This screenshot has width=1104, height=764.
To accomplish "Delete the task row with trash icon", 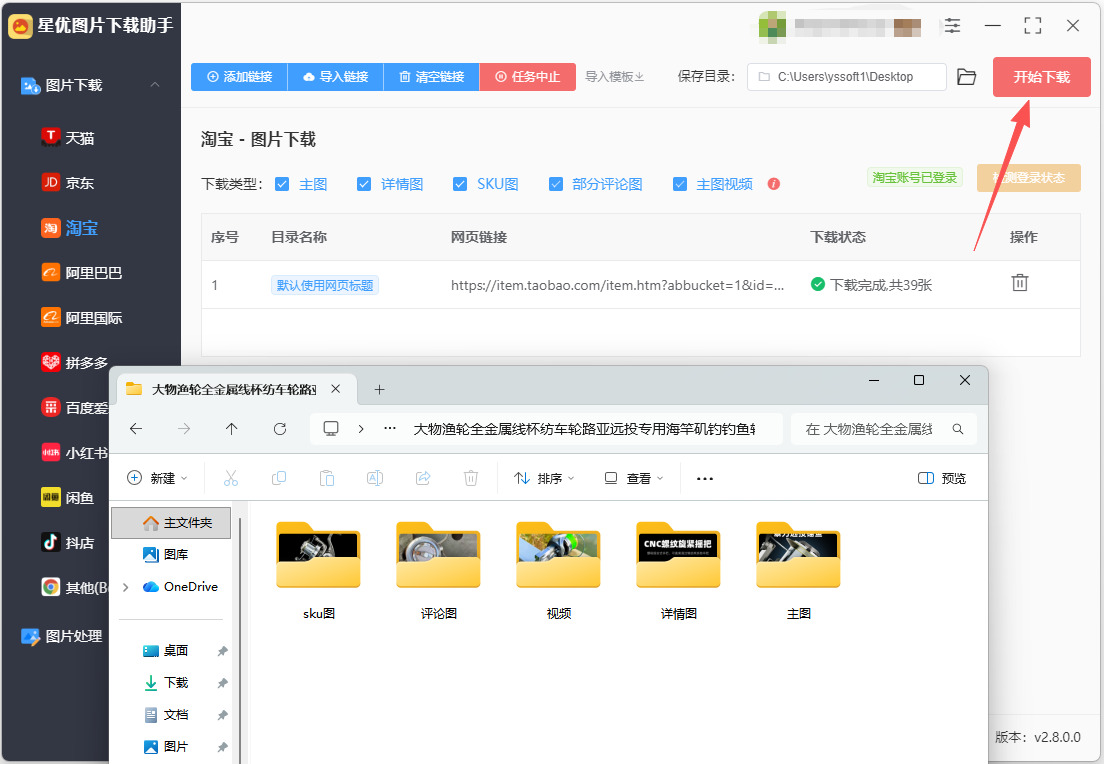I will [1020, 283].
